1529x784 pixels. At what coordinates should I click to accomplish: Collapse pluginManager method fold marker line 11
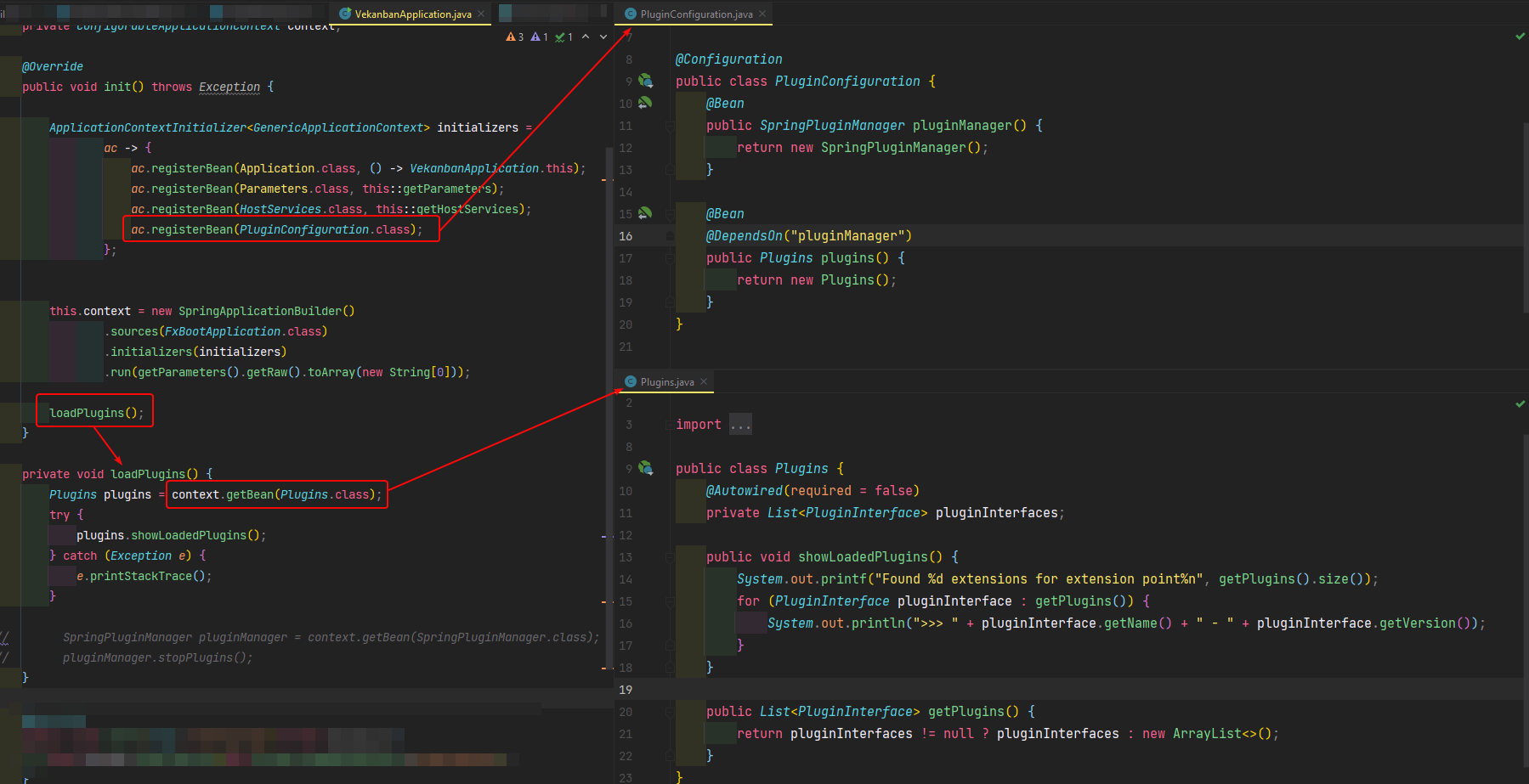point(670,126)
